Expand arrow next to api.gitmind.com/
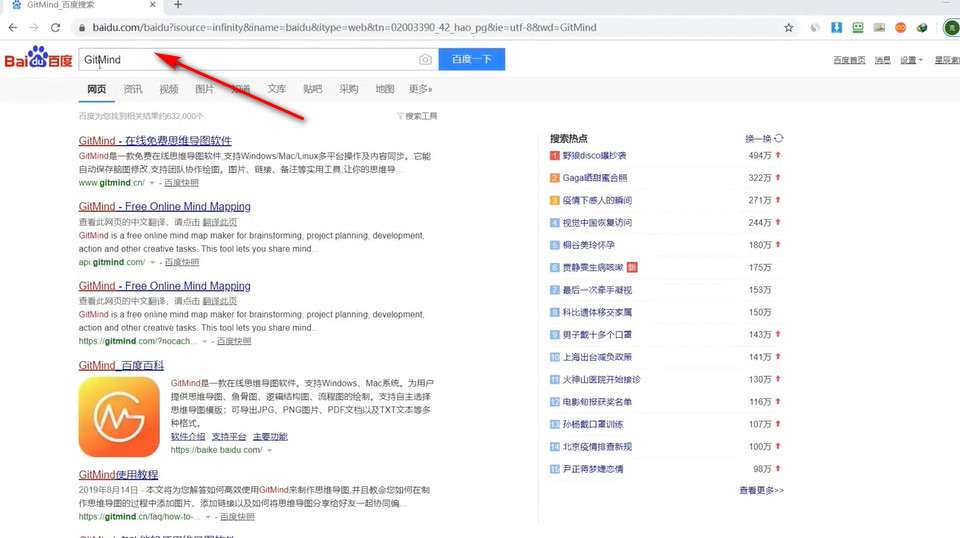The width and height of the screenshot is (960, 538). [x=152, y=262]
